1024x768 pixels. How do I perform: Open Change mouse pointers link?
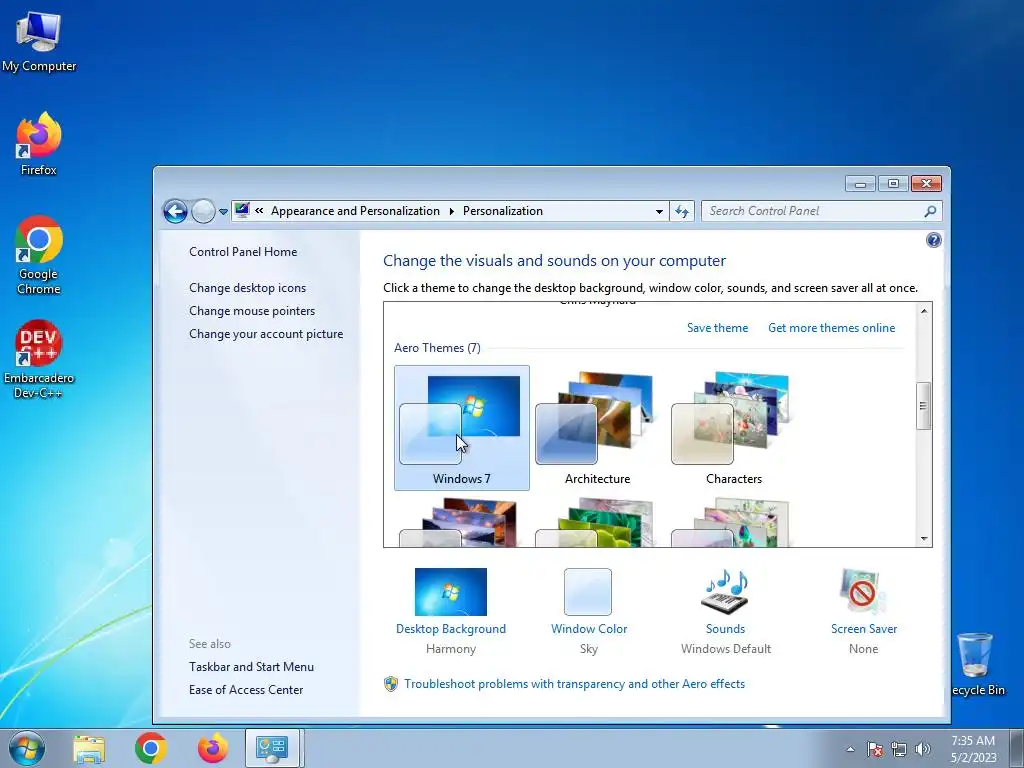click(x=252, y=311)
